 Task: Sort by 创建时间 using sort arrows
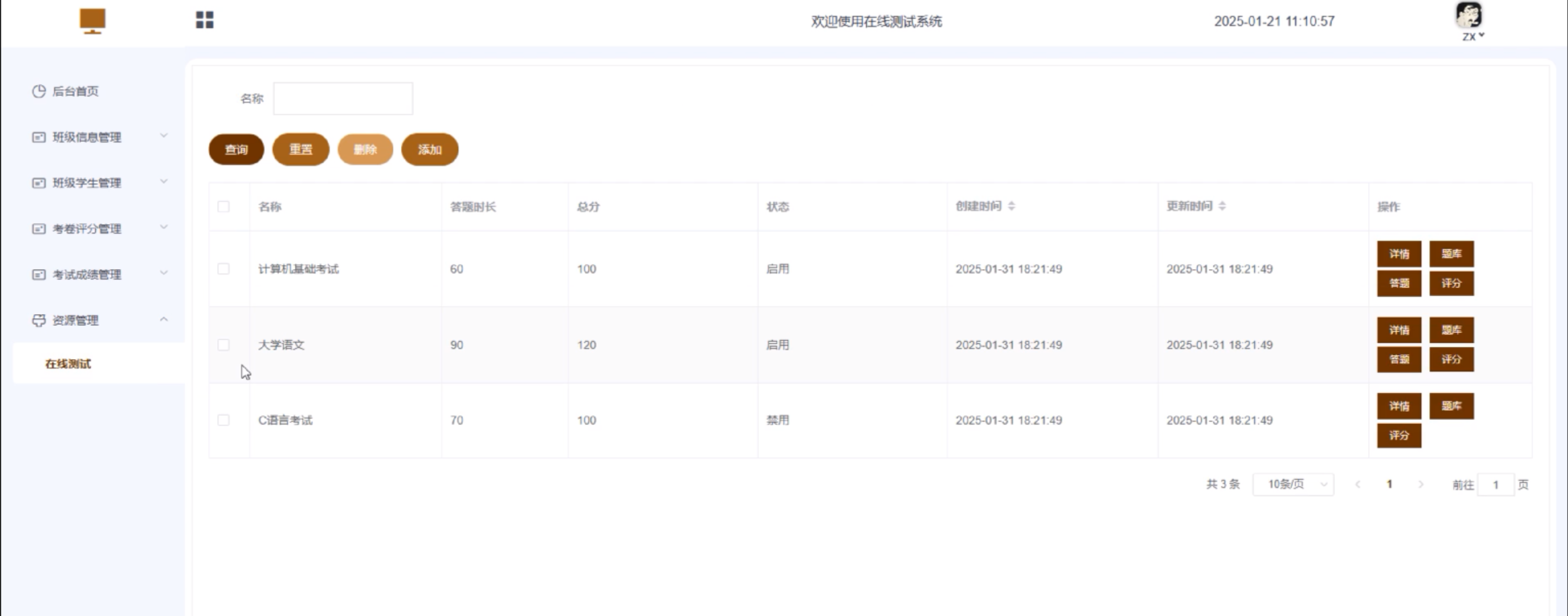point(1011,206)
